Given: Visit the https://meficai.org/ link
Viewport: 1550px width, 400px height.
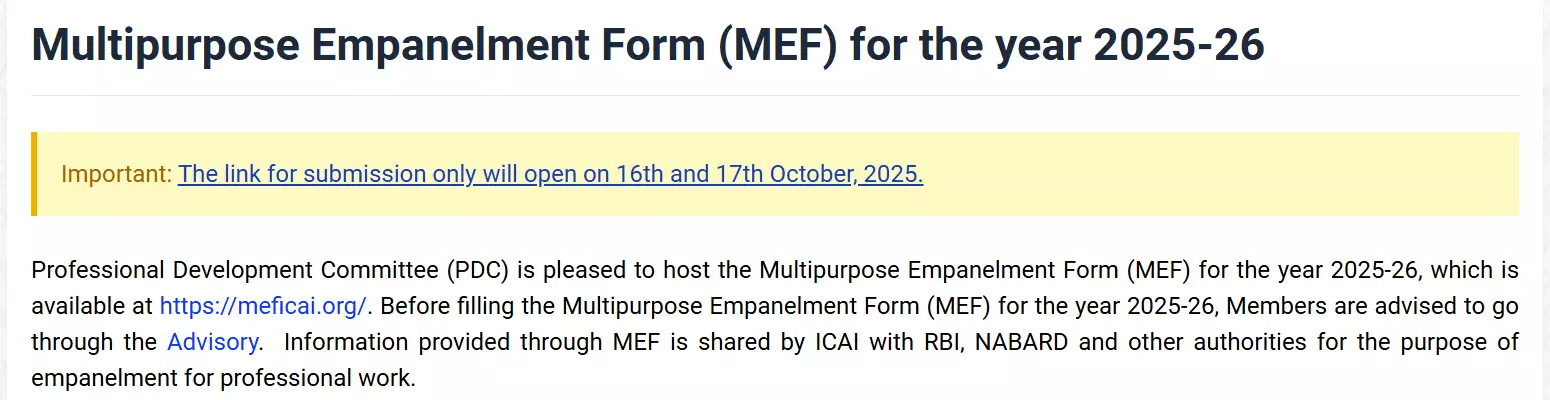Looking at the screenshot, I should (x=263, y=305).
